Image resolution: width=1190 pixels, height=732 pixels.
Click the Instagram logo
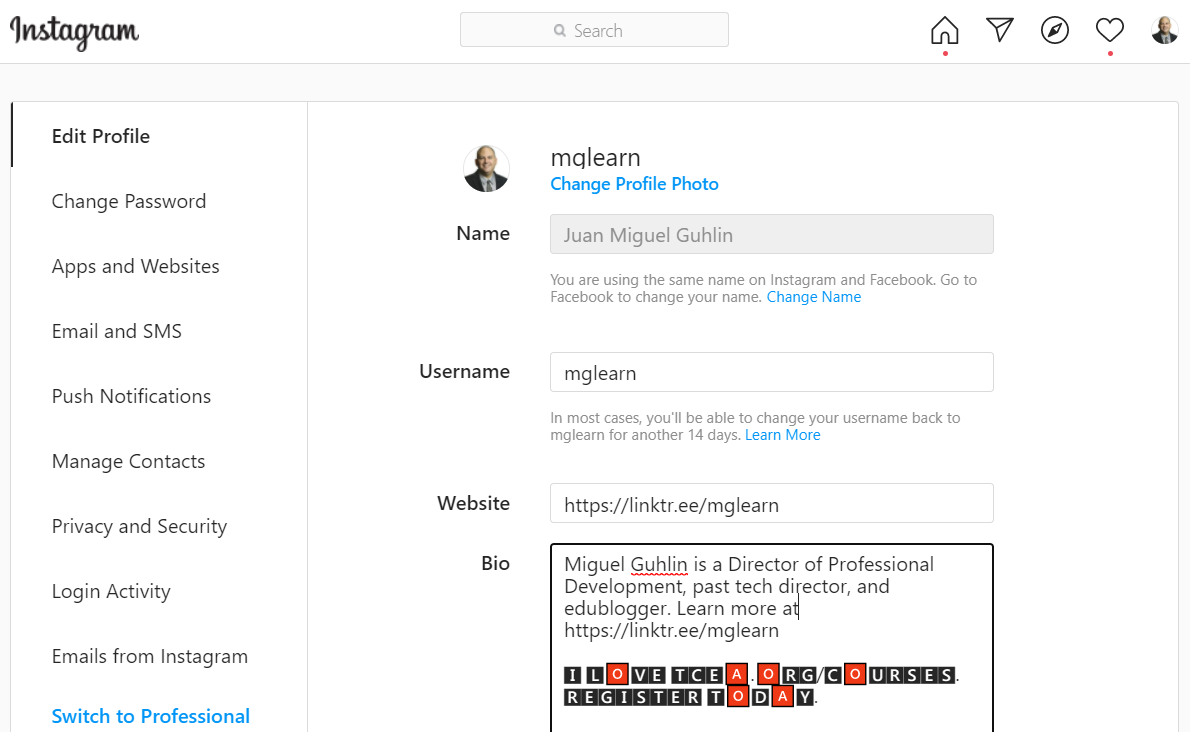tap(74, 32)
